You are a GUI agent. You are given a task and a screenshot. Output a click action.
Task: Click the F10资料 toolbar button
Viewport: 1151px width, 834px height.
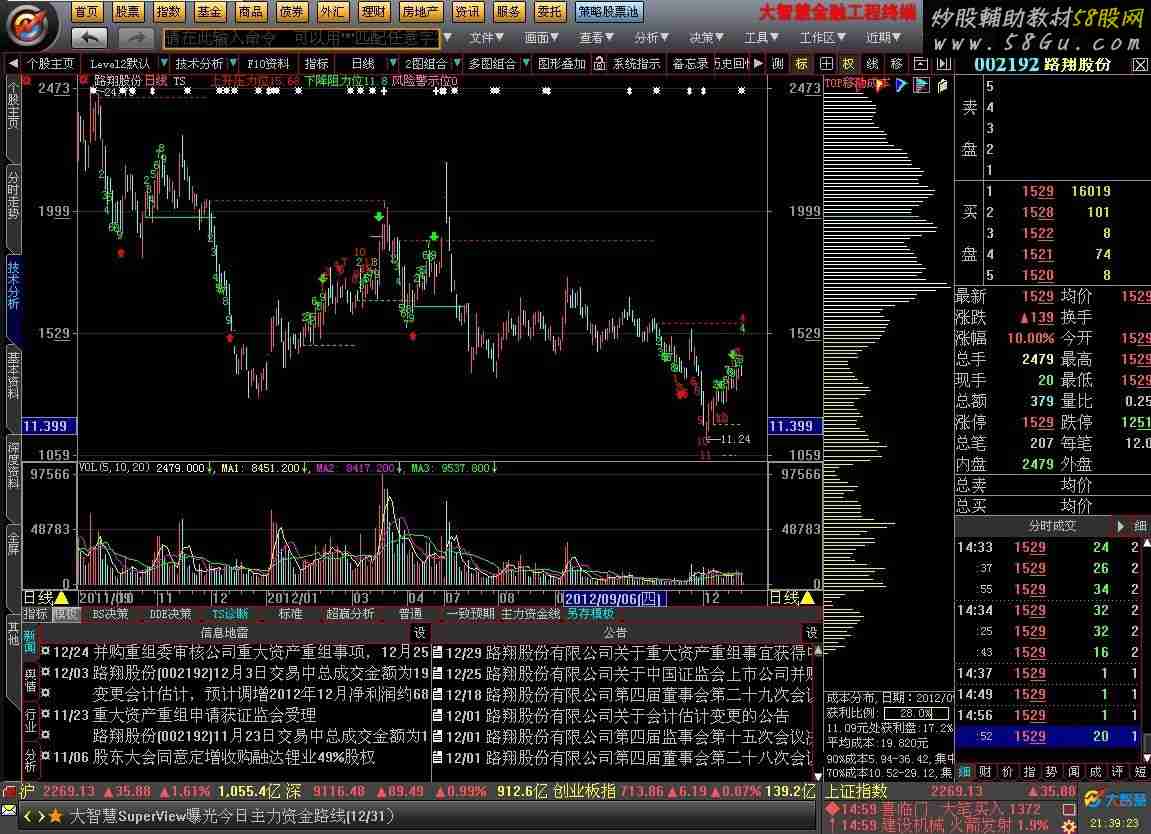[268, 64]
